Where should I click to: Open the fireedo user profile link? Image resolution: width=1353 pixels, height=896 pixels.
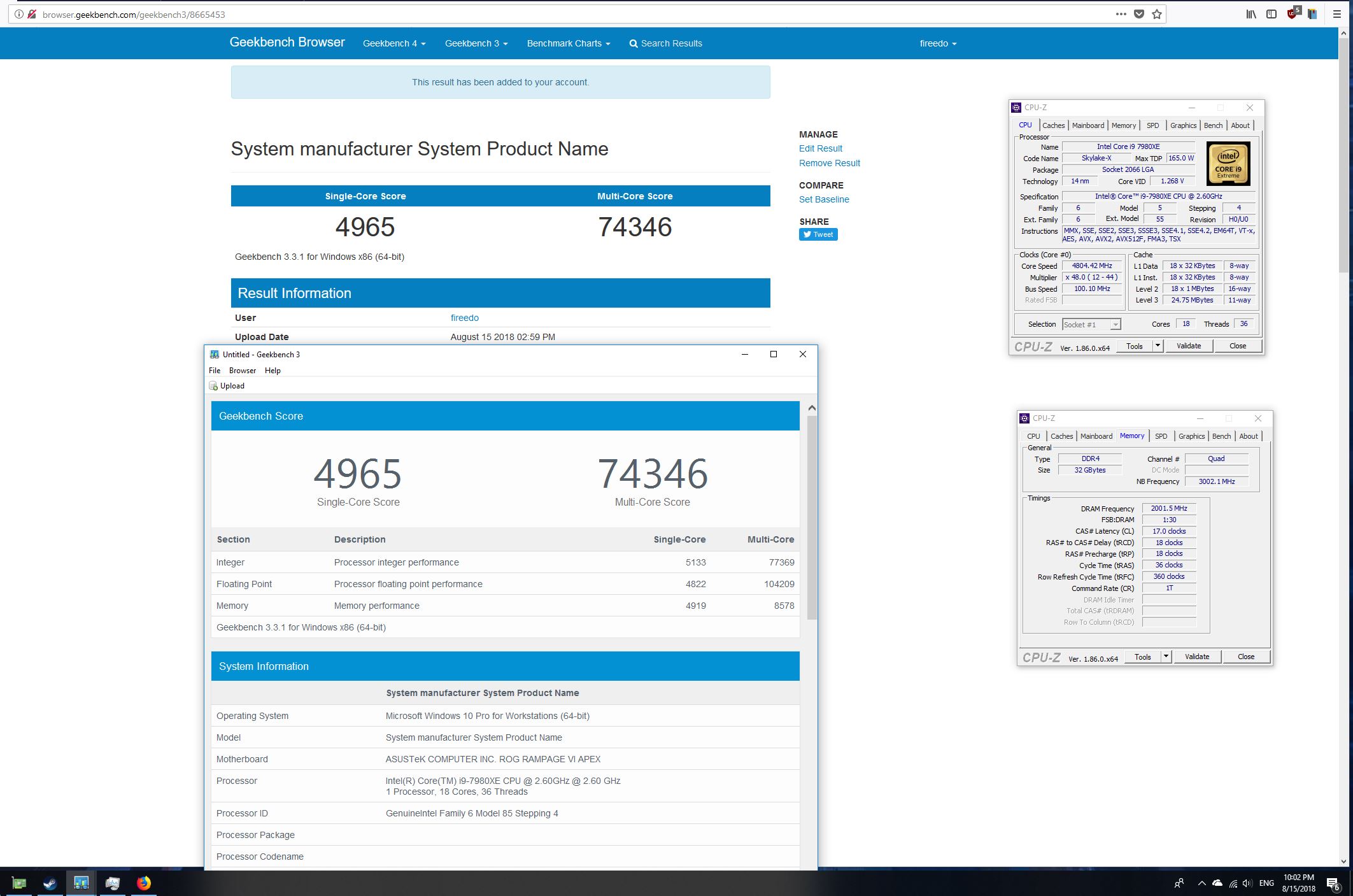pos(465,318)
